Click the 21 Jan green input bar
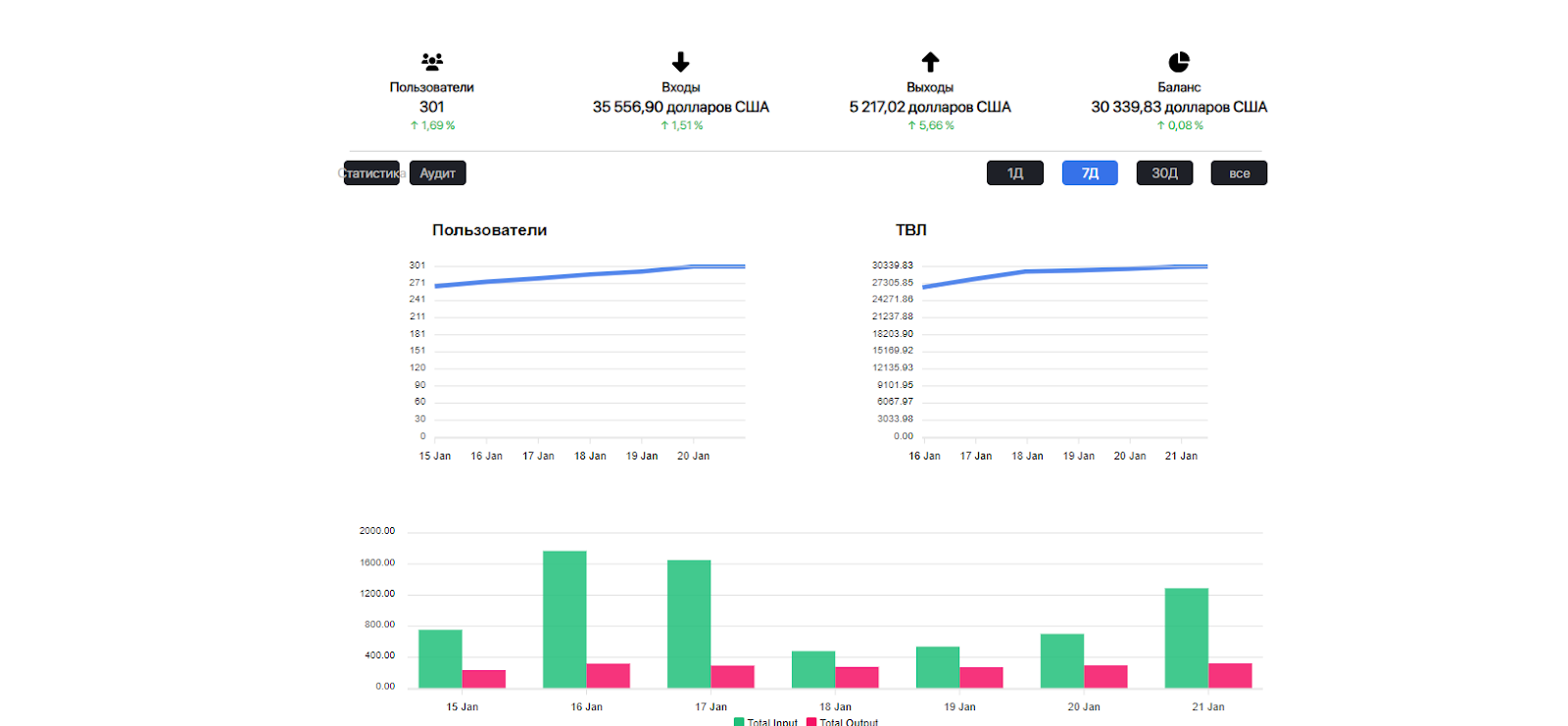 1186,638
